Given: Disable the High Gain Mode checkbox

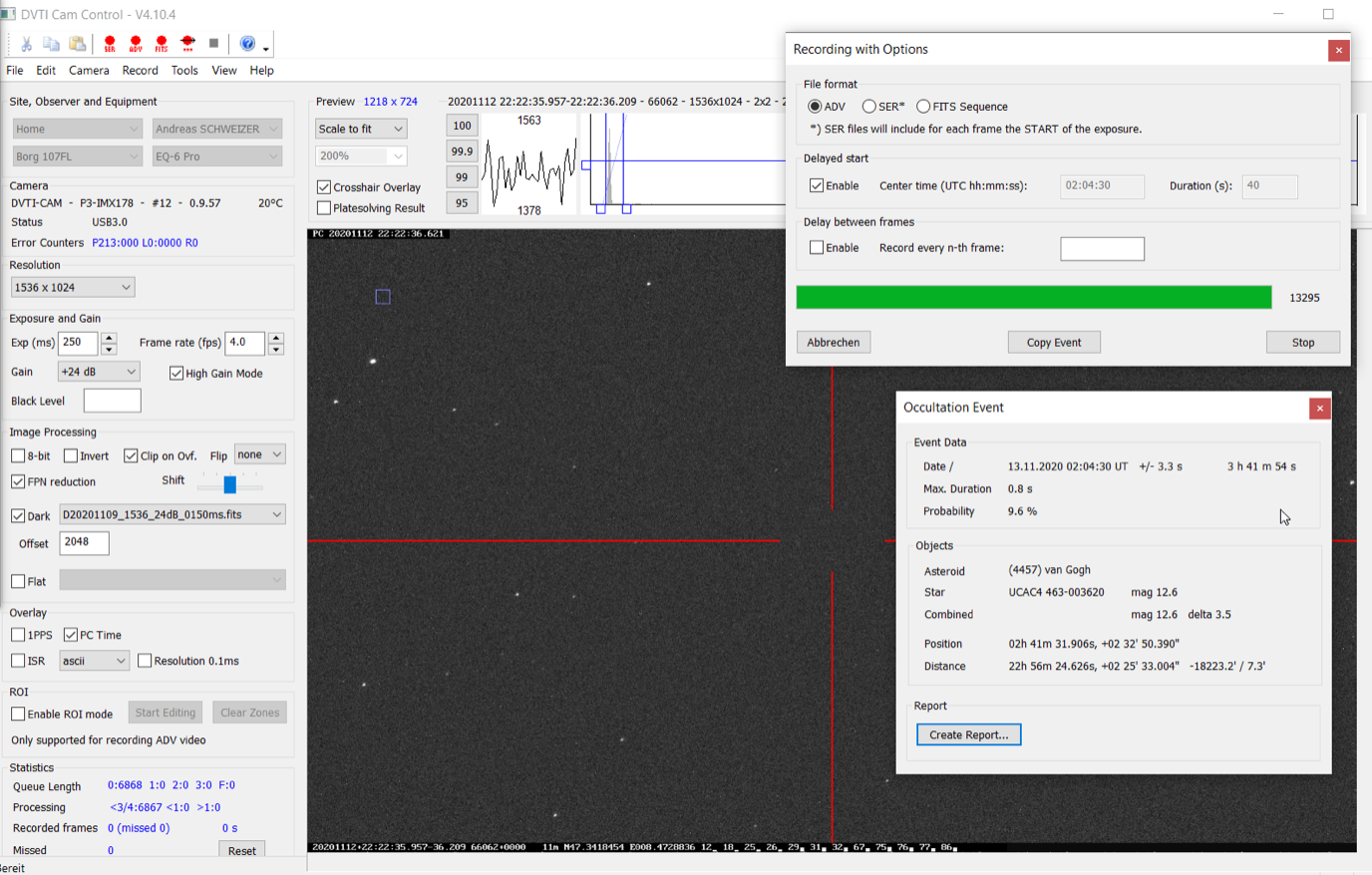Looking at the screenshot, I should coord(176,374).
